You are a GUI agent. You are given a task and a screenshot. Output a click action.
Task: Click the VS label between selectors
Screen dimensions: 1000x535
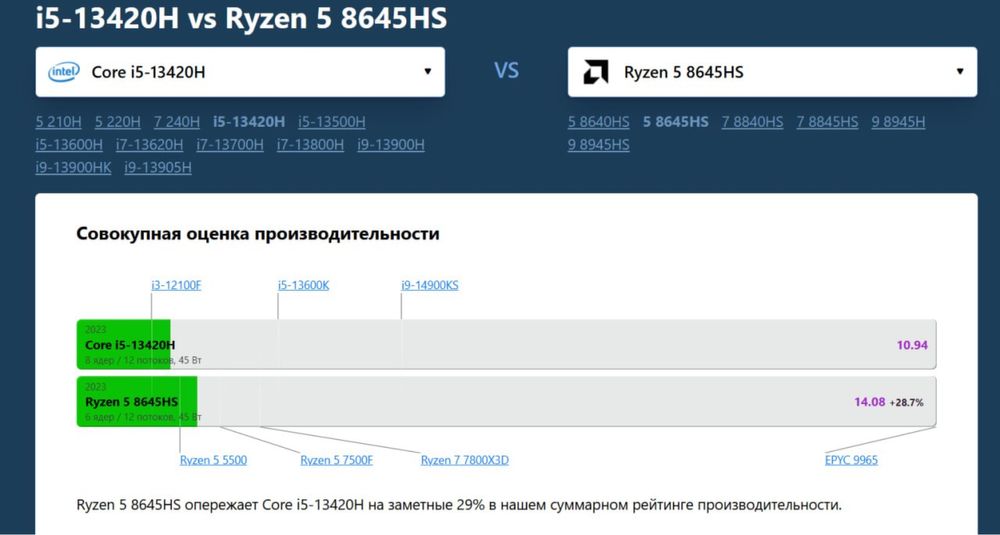506,71
